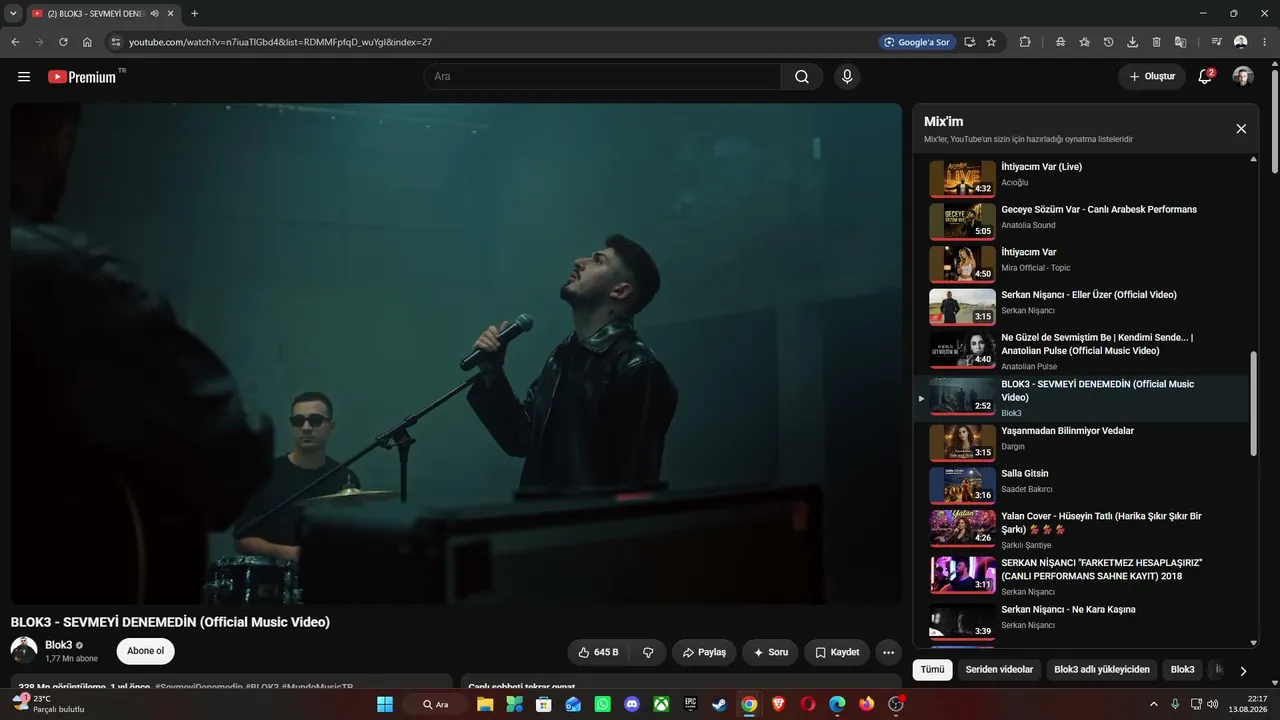Open the YouTube account avatar menu
The image size is (1280, 720).
[1243, 77]
